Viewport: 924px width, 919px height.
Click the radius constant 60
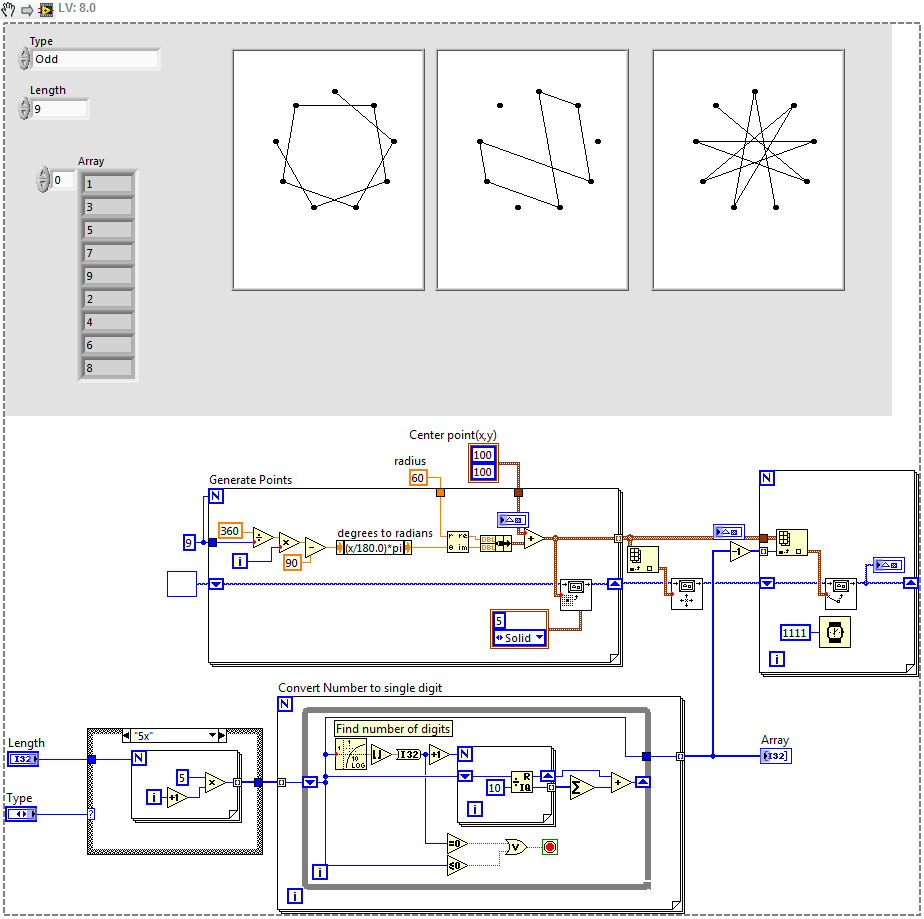[x=418, y=478]
